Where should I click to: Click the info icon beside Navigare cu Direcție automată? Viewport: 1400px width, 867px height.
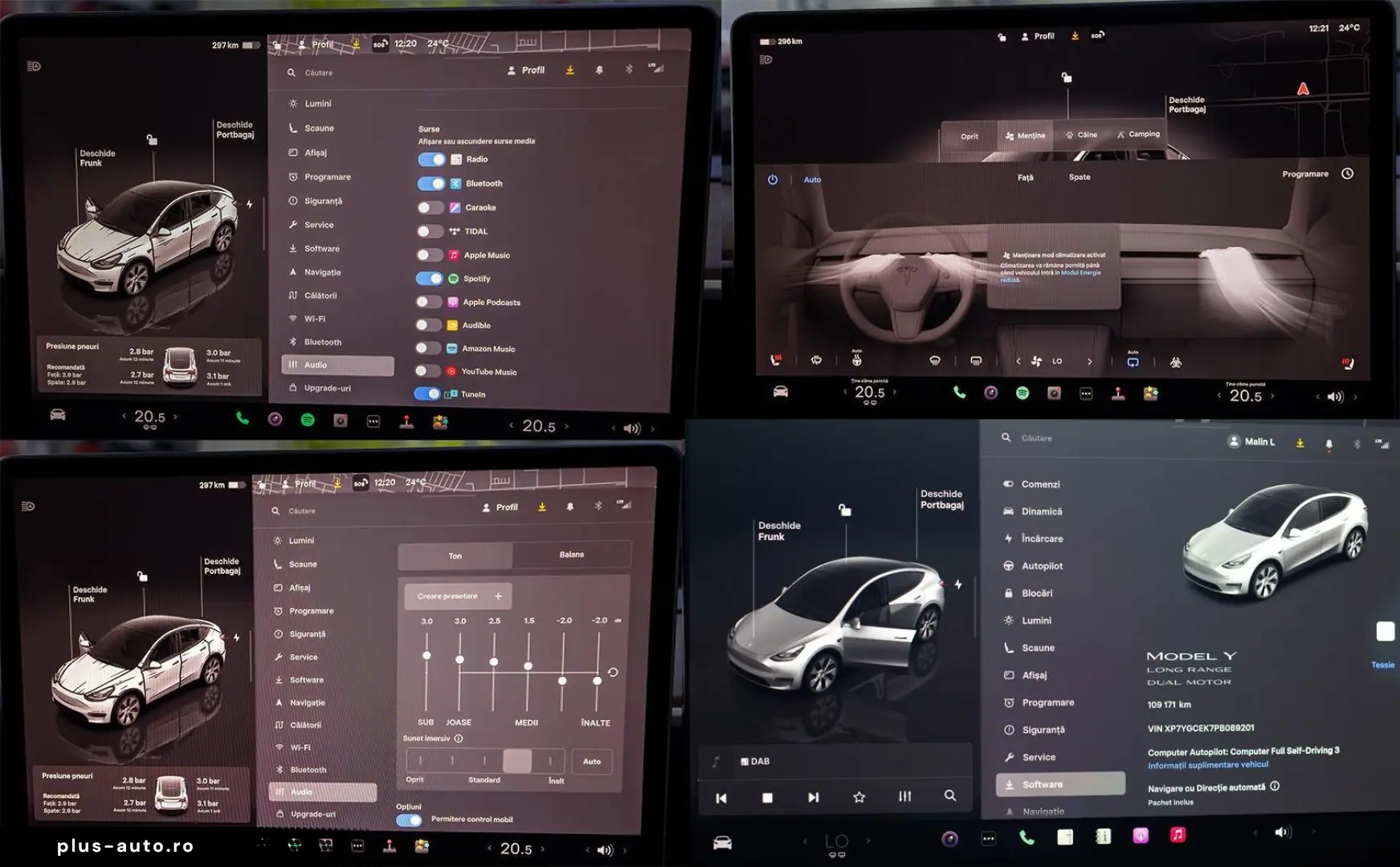(x=1275, y=787)
